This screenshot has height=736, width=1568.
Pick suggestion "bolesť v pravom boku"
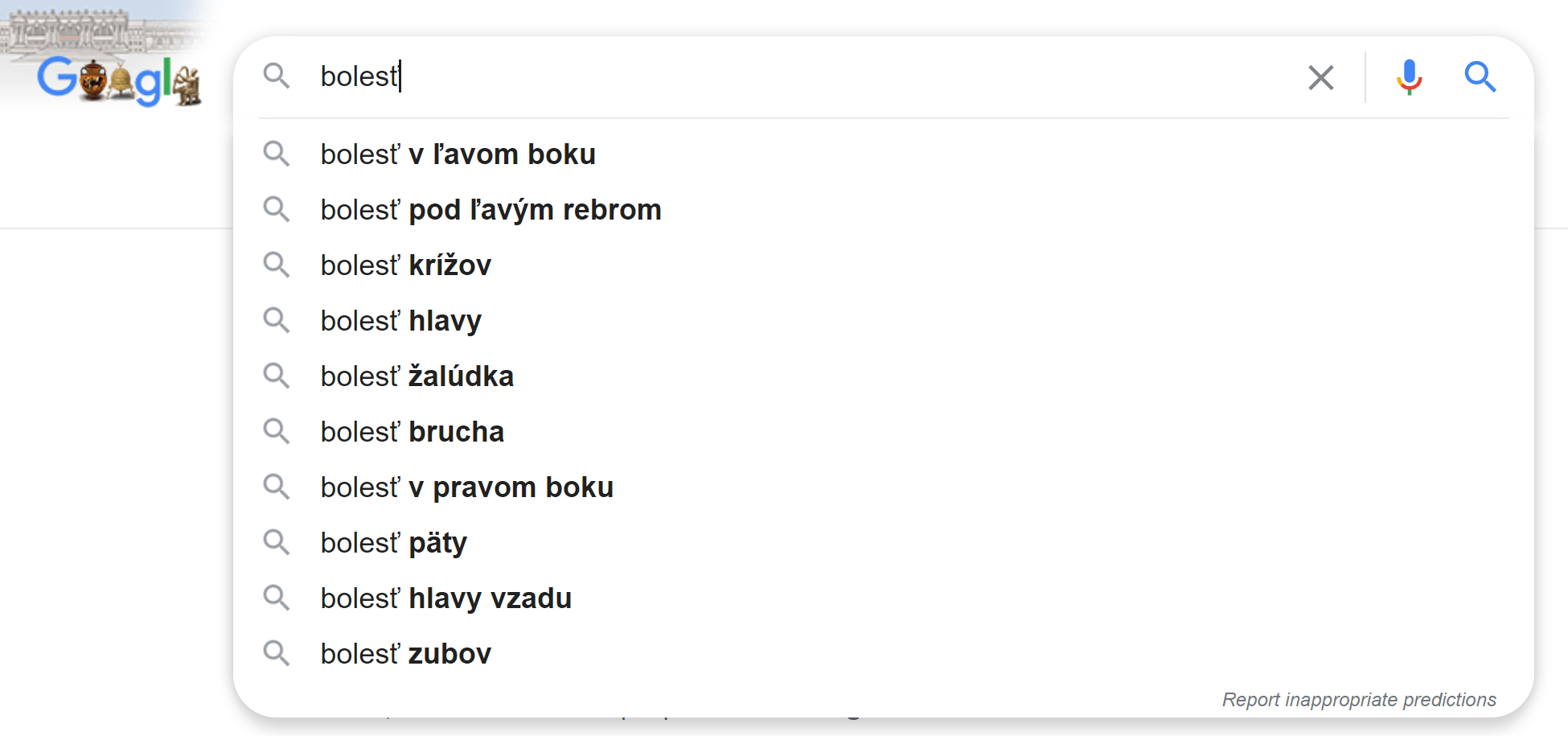[x=466, y=487]
